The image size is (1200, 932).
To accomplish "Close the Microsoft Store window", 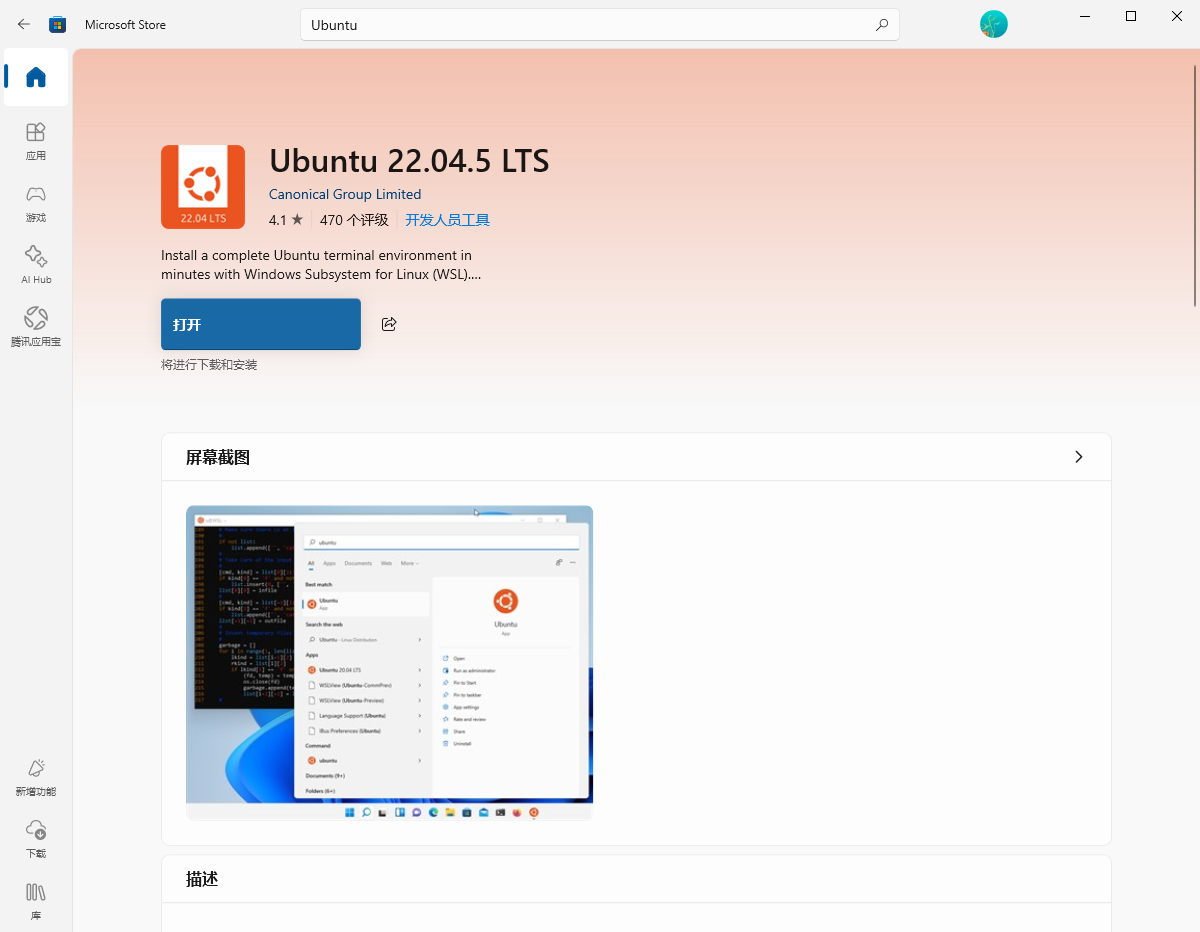I will click(x=1177, y=16).
